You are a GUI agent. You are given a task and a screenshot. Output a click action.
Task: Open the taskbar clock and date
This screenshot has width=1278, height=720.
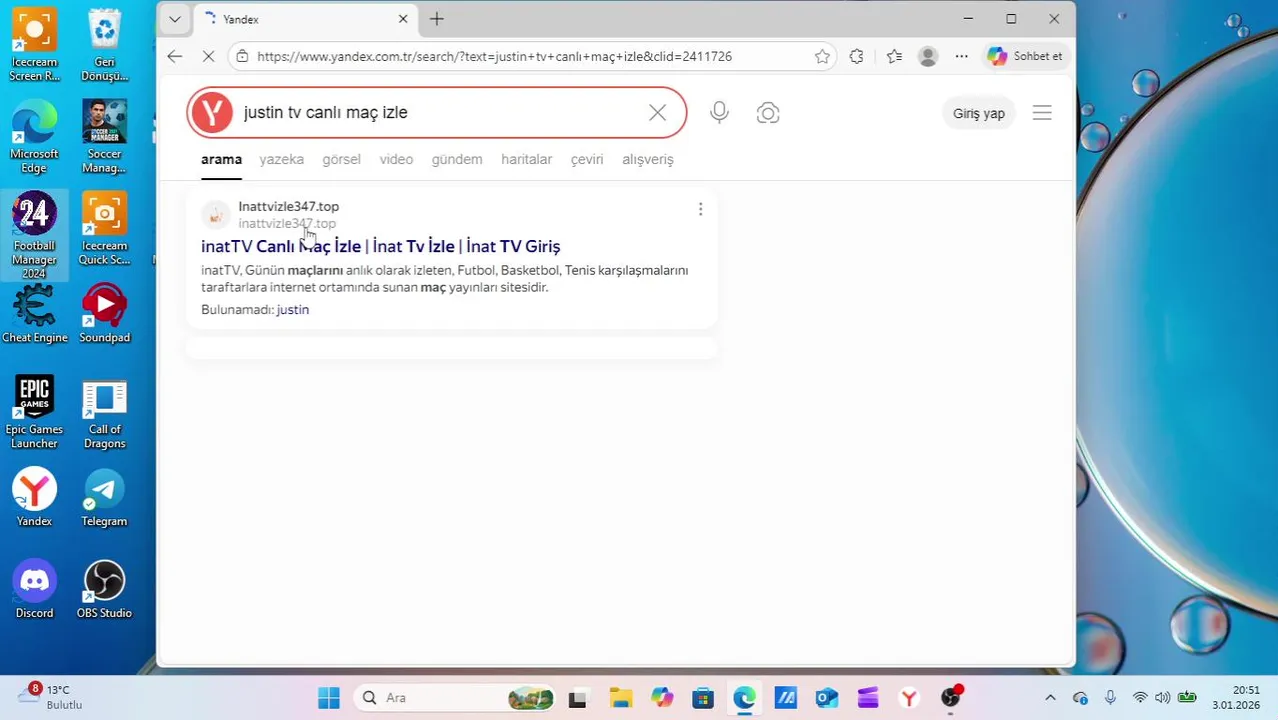(1236, 697)
